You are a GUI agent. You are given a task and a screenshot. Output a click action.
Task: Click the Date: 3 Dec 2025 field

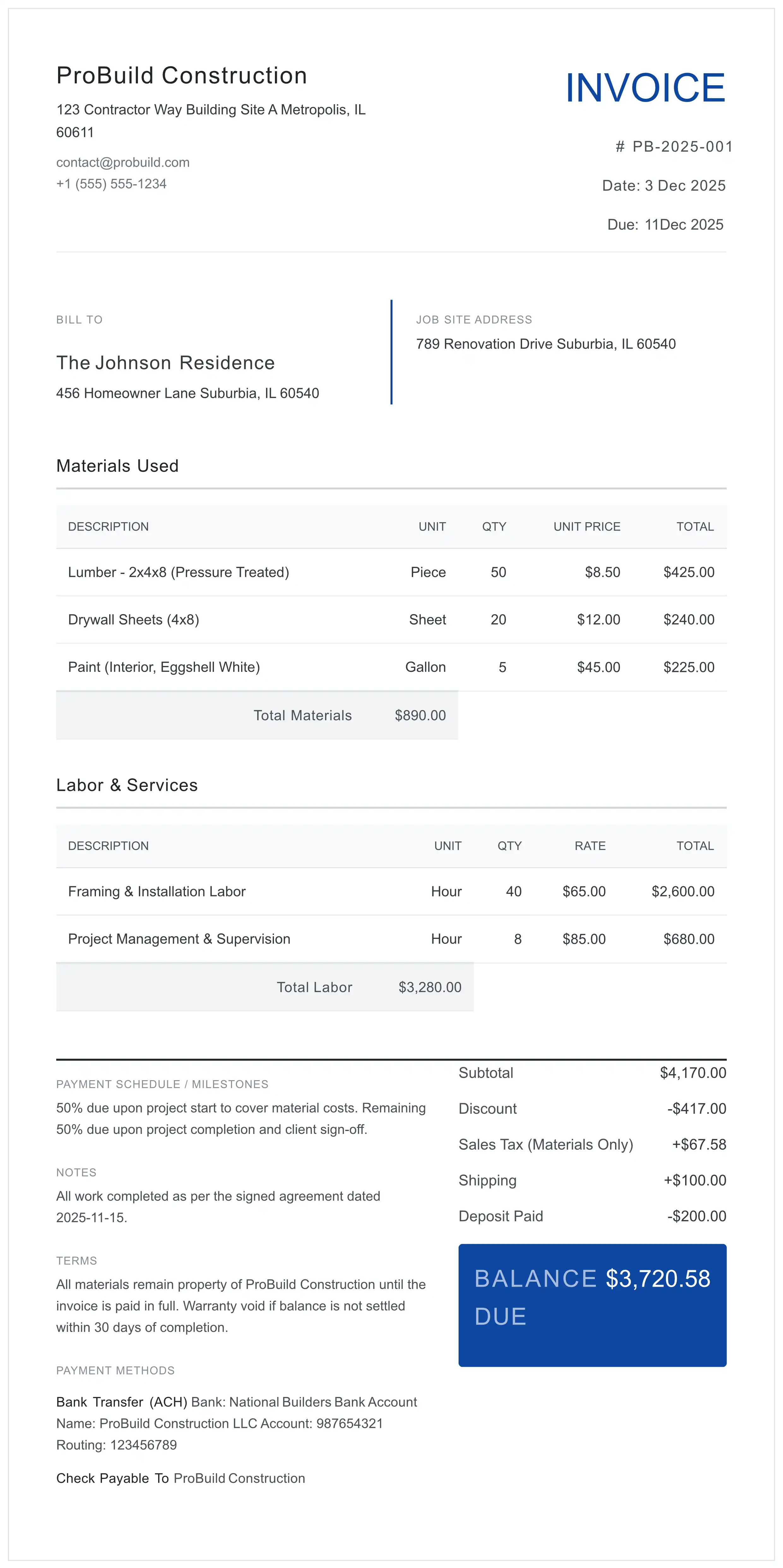point(662,186)
